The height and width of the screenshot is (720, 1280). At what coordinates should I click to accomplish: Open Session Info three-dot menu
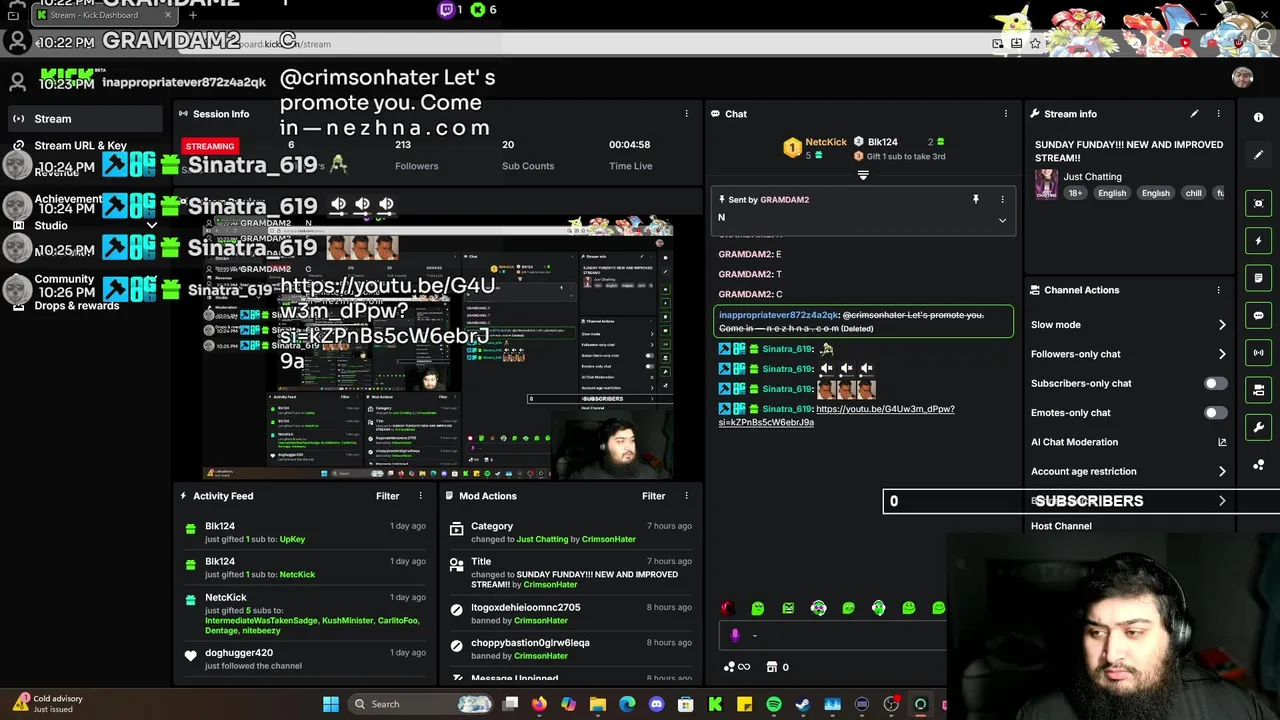click(686, 114)
